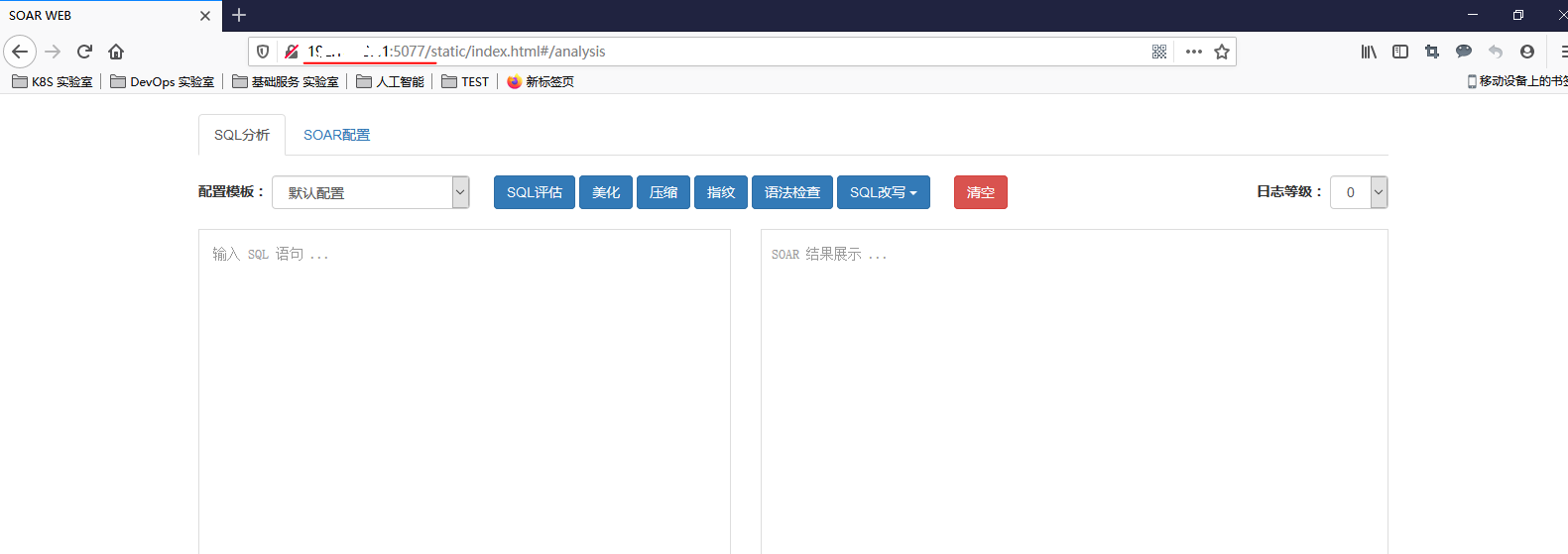The height and width of the screenshot is (554, 1568).
Task: Open the 日志等级 level dropdown
Action: click(1359, 192)
